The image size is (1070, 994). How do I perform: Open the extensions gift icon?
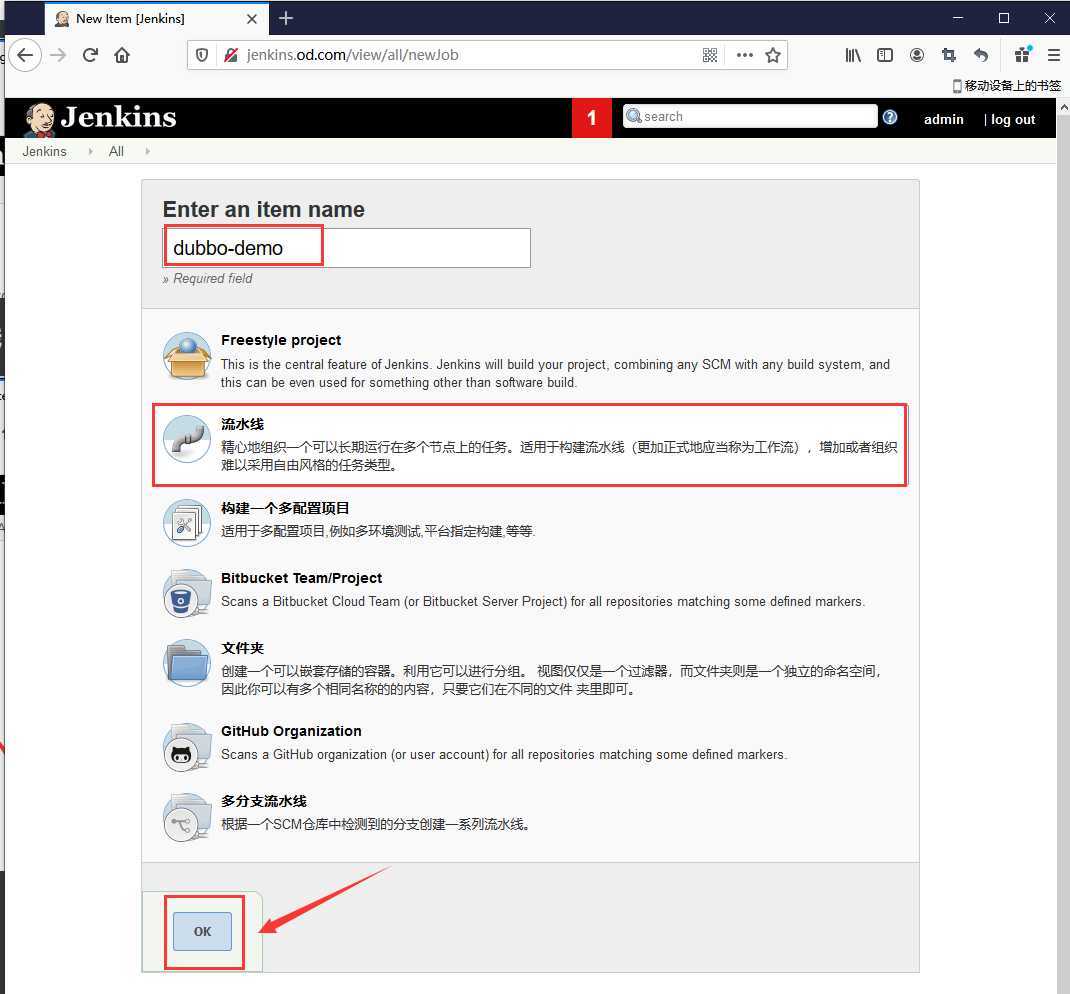[1023, 55]
